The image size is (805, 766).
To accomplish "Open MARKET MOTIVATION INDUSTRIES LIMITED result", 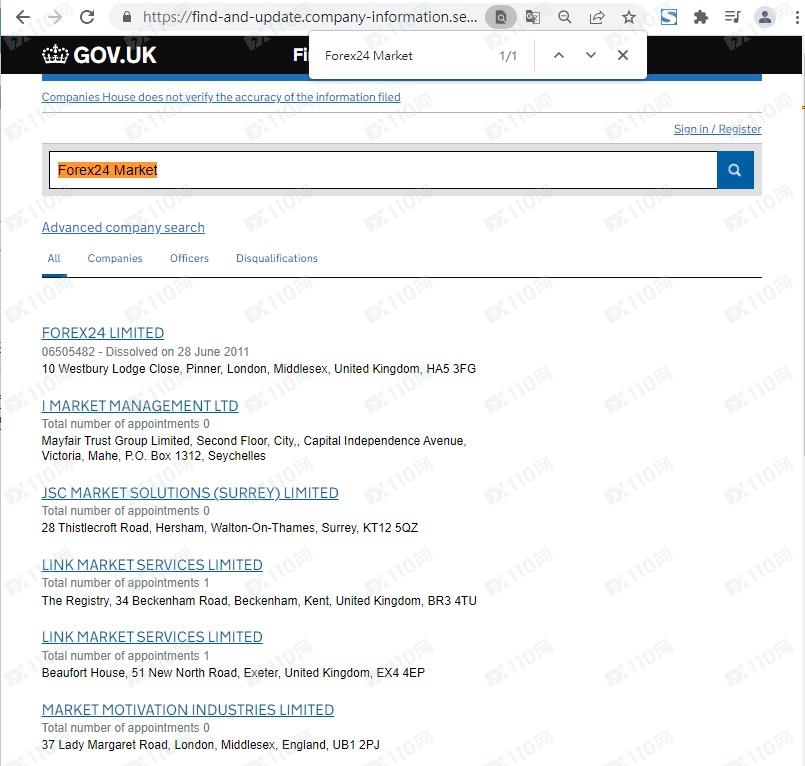I will pyautogui.click(x=188, y=710).
